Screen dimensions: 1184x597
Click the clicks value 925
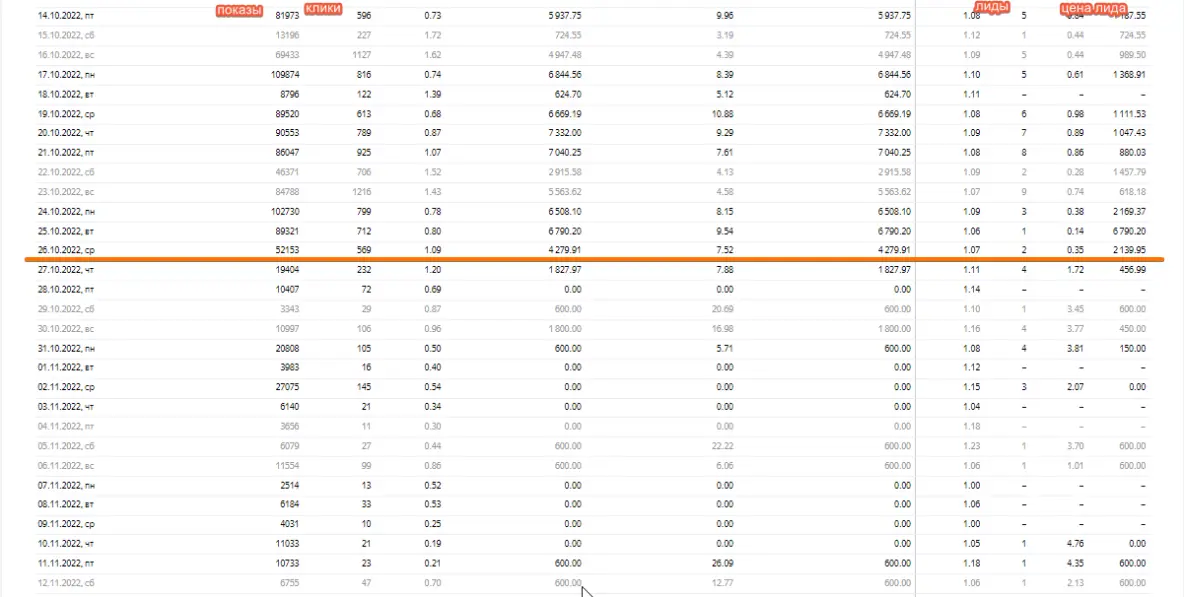pyautogui.click(x=364, y=153)
